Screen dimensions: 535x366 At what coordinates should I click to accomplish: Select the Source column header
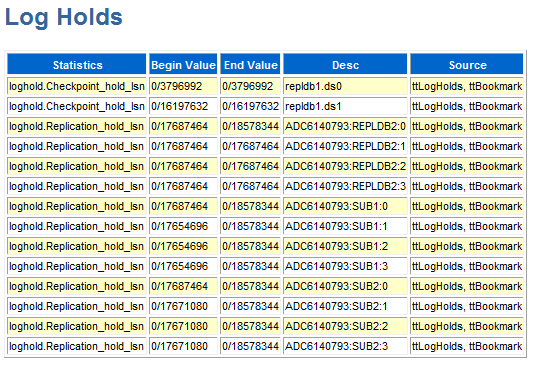[x=467, y=64]
